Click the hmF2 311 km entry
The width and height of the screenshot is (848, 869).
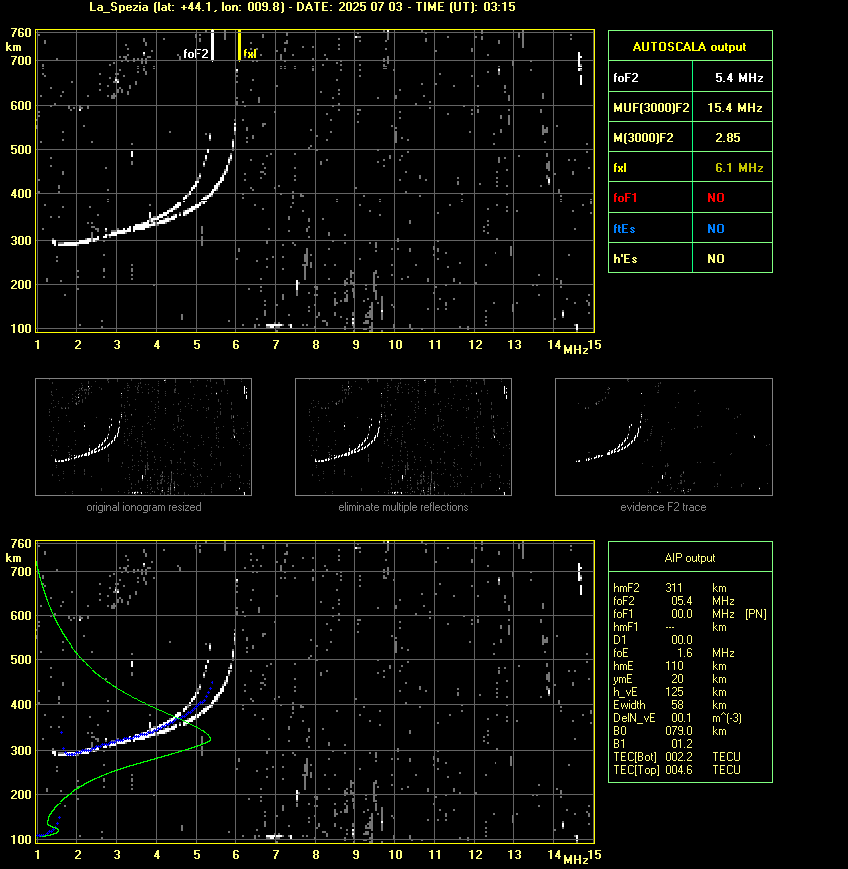pos(670,587)
